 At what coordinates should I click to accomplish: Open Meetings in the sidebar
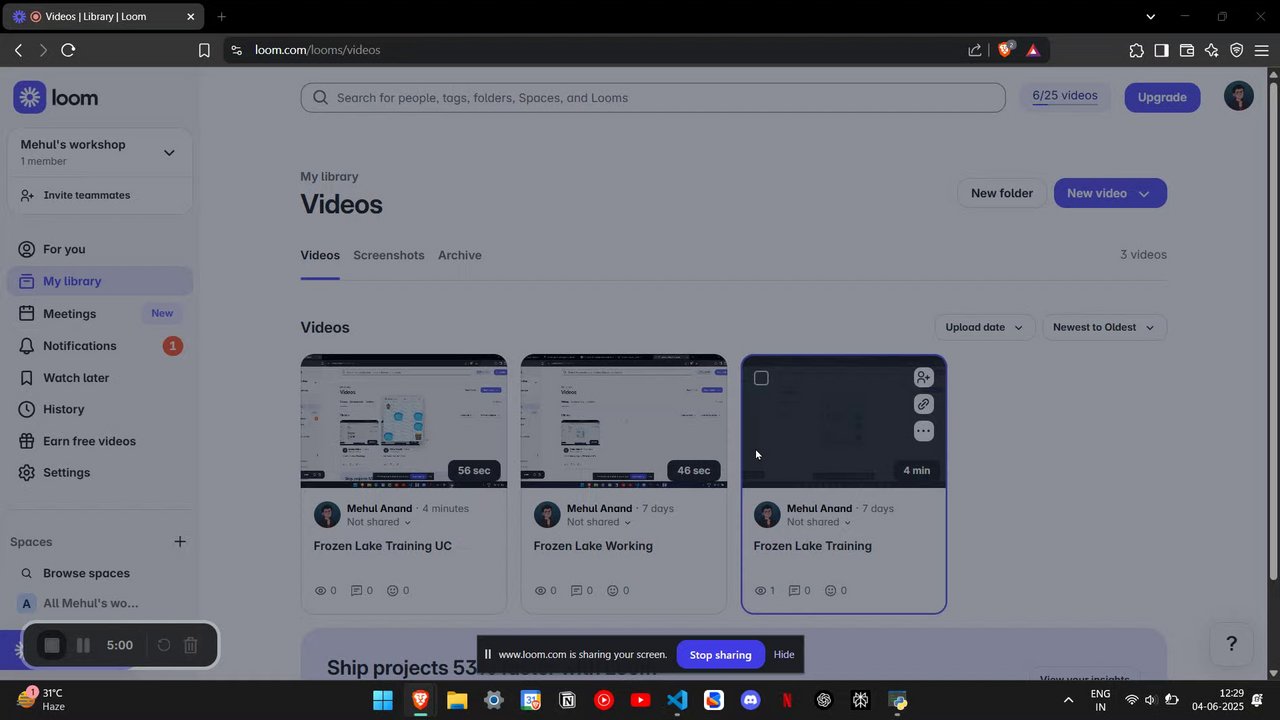(x=100, y=313)
